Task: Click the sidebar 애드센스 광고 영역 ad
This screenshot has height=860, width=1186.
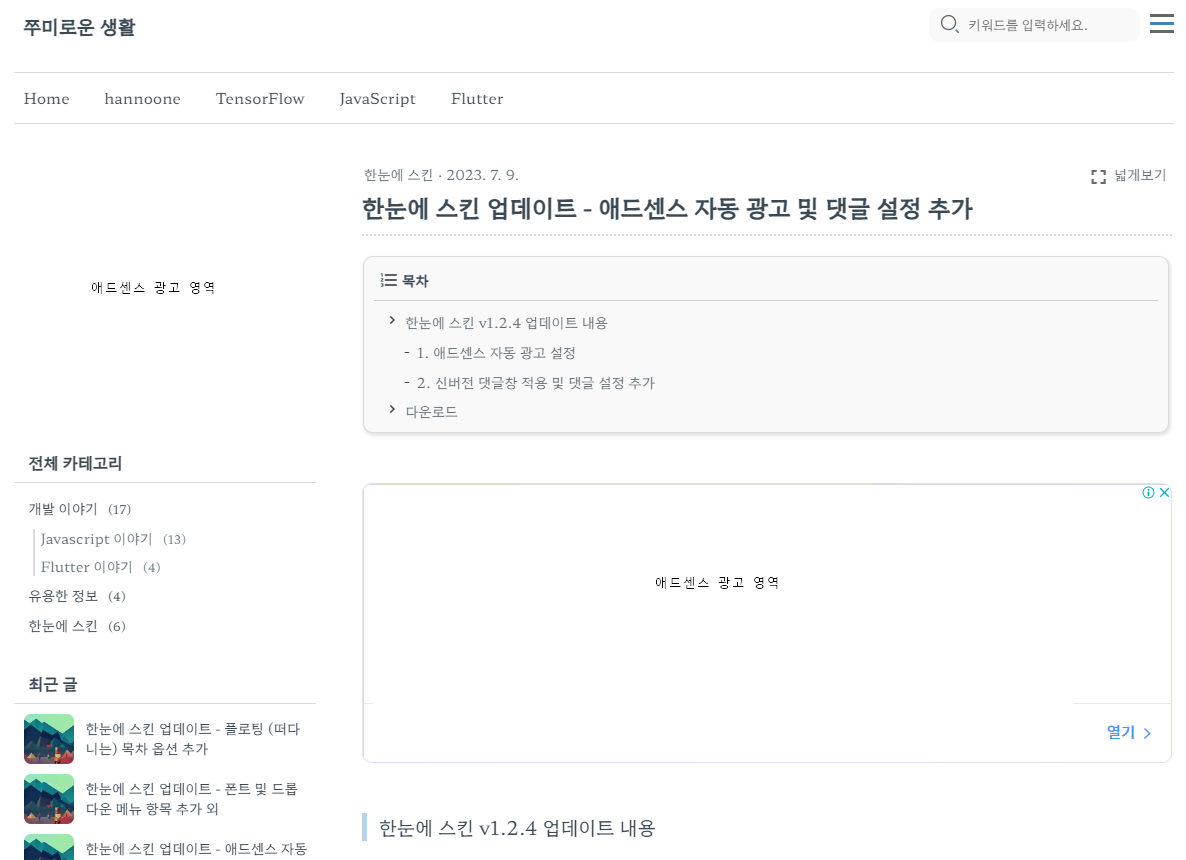Action: point(153,287)
